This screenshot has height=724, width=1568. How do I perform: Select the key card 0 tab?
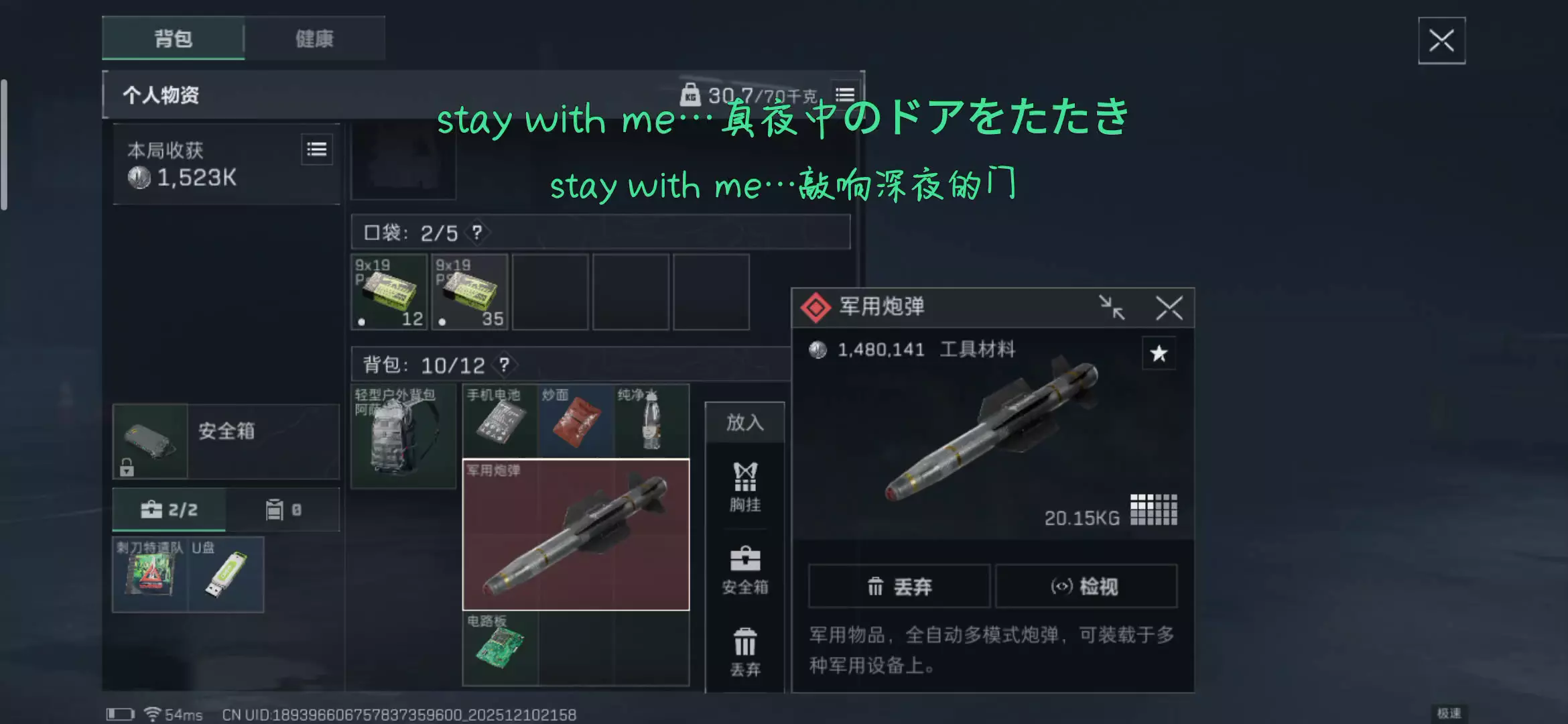[283, 510]
